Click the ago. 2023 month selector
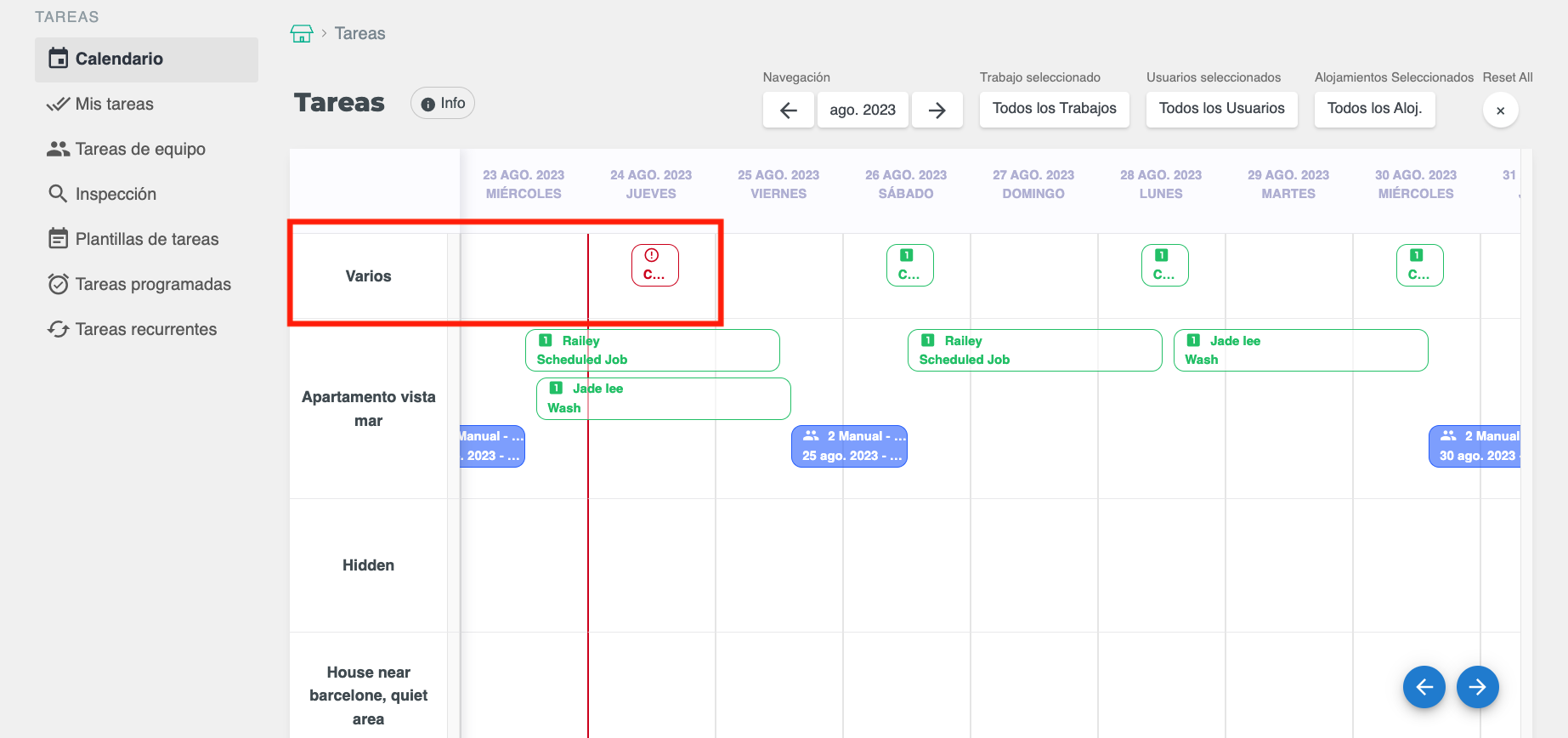Image resolution: width=1568 pixels, height=738 pixels. (x=862, y=111)
